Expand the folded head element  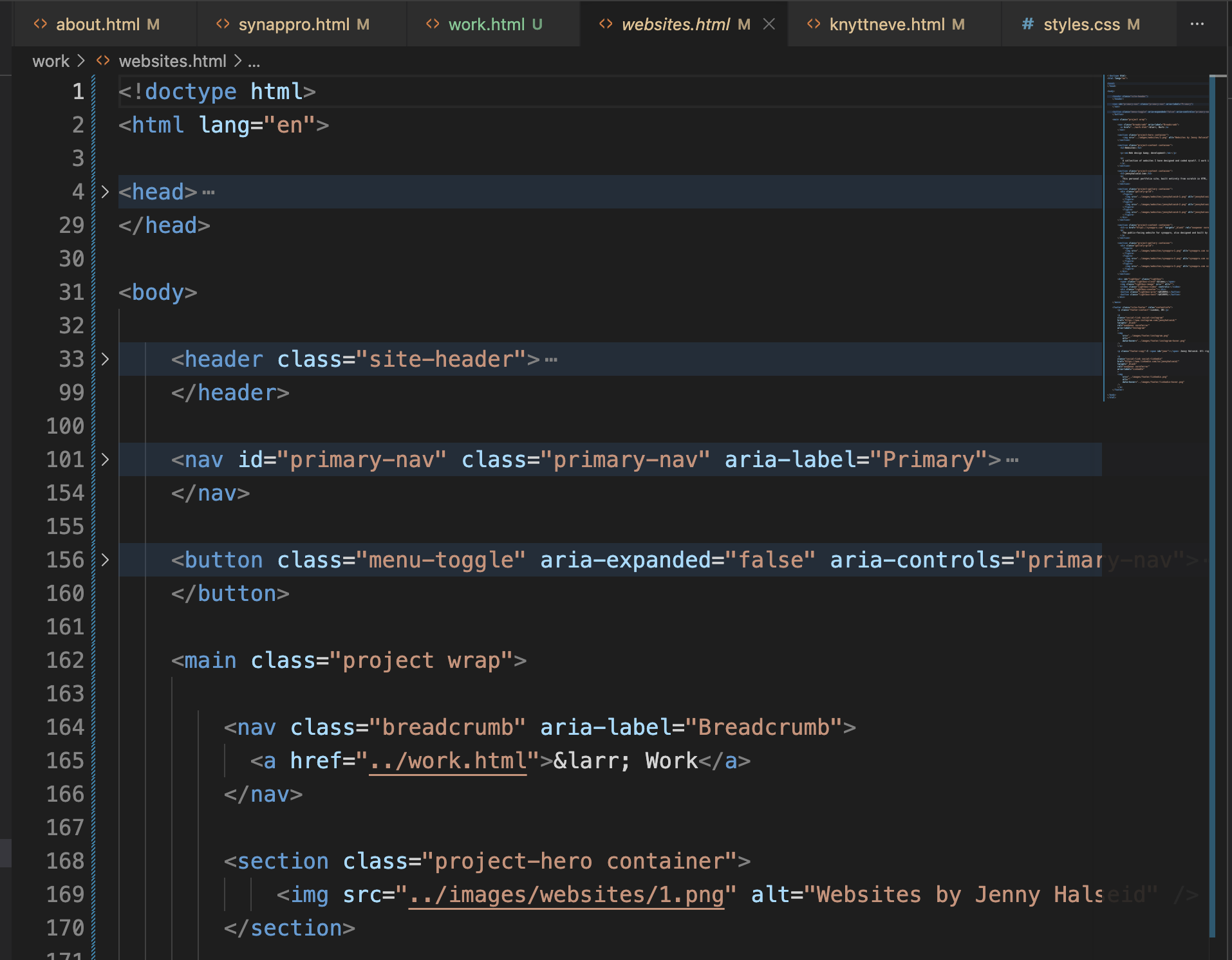105,192
